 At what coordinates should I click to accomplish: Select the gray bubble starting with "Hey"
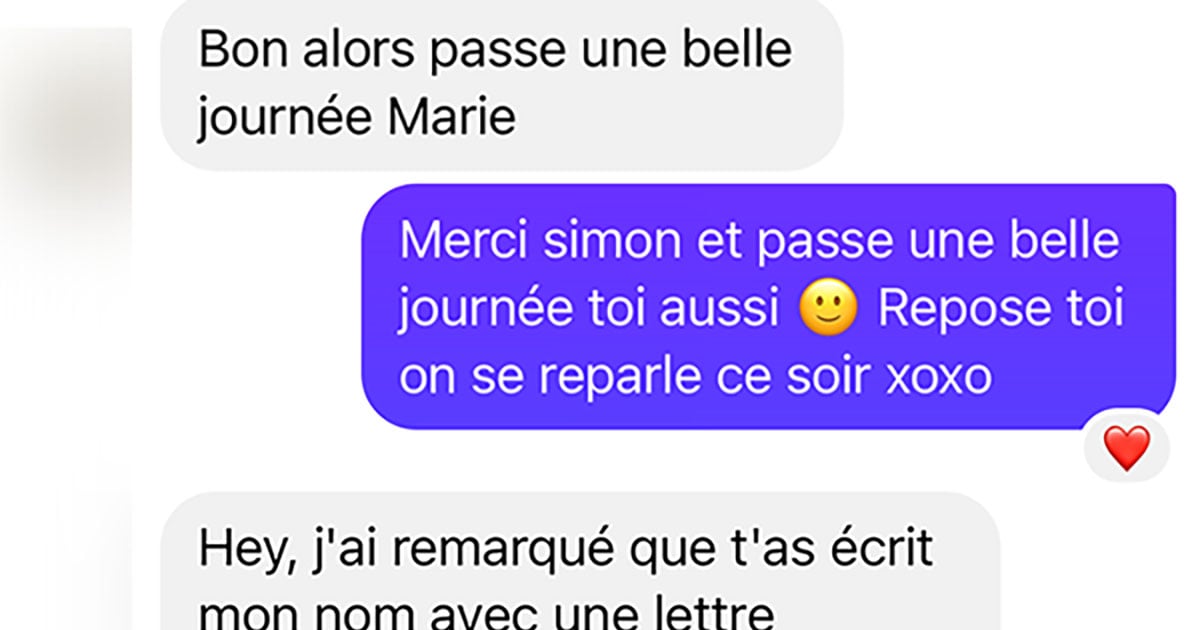click(x=580, y=561)
